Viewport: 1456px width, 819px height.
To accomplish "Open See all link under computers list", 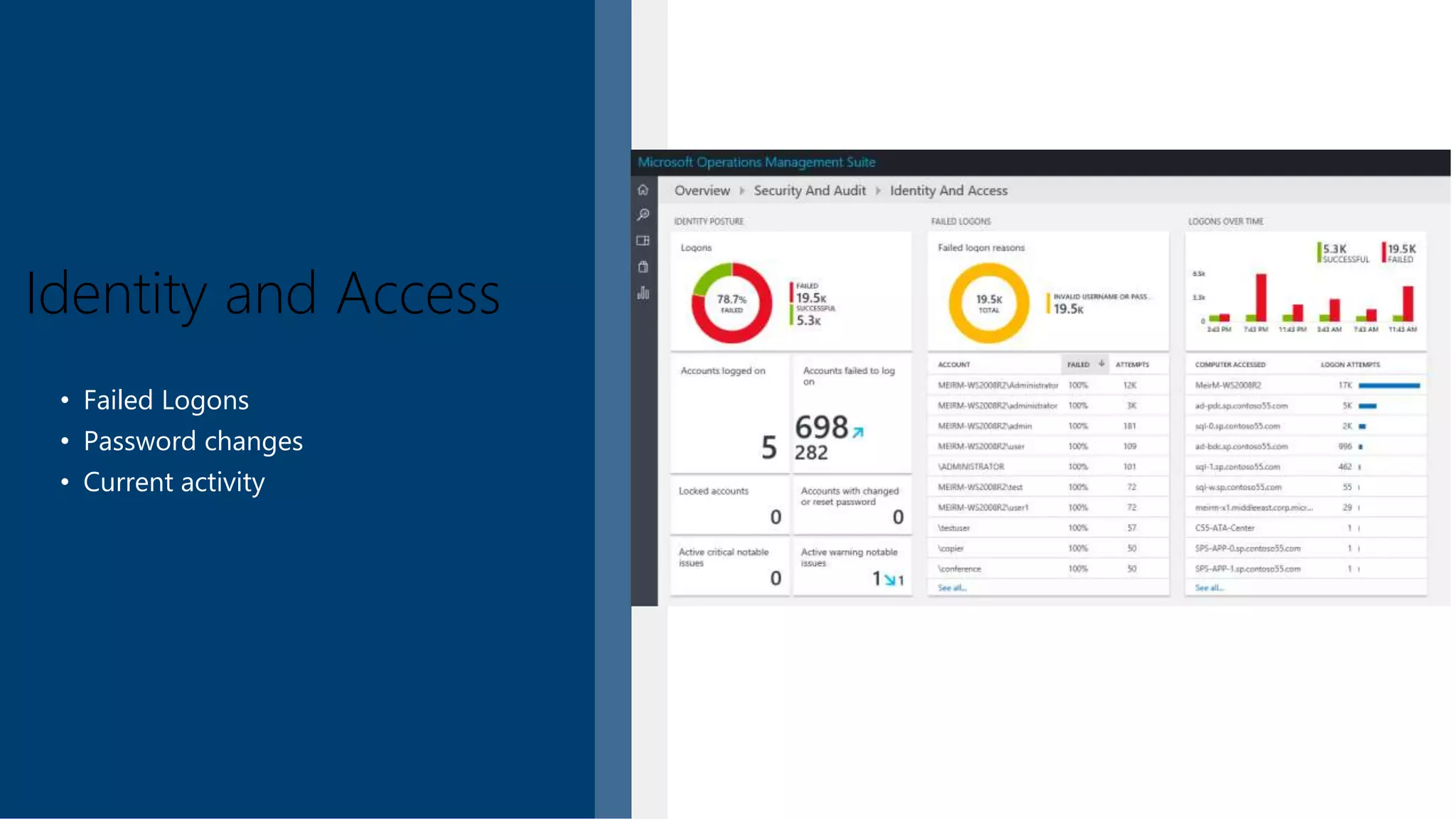I will 1209,588.
